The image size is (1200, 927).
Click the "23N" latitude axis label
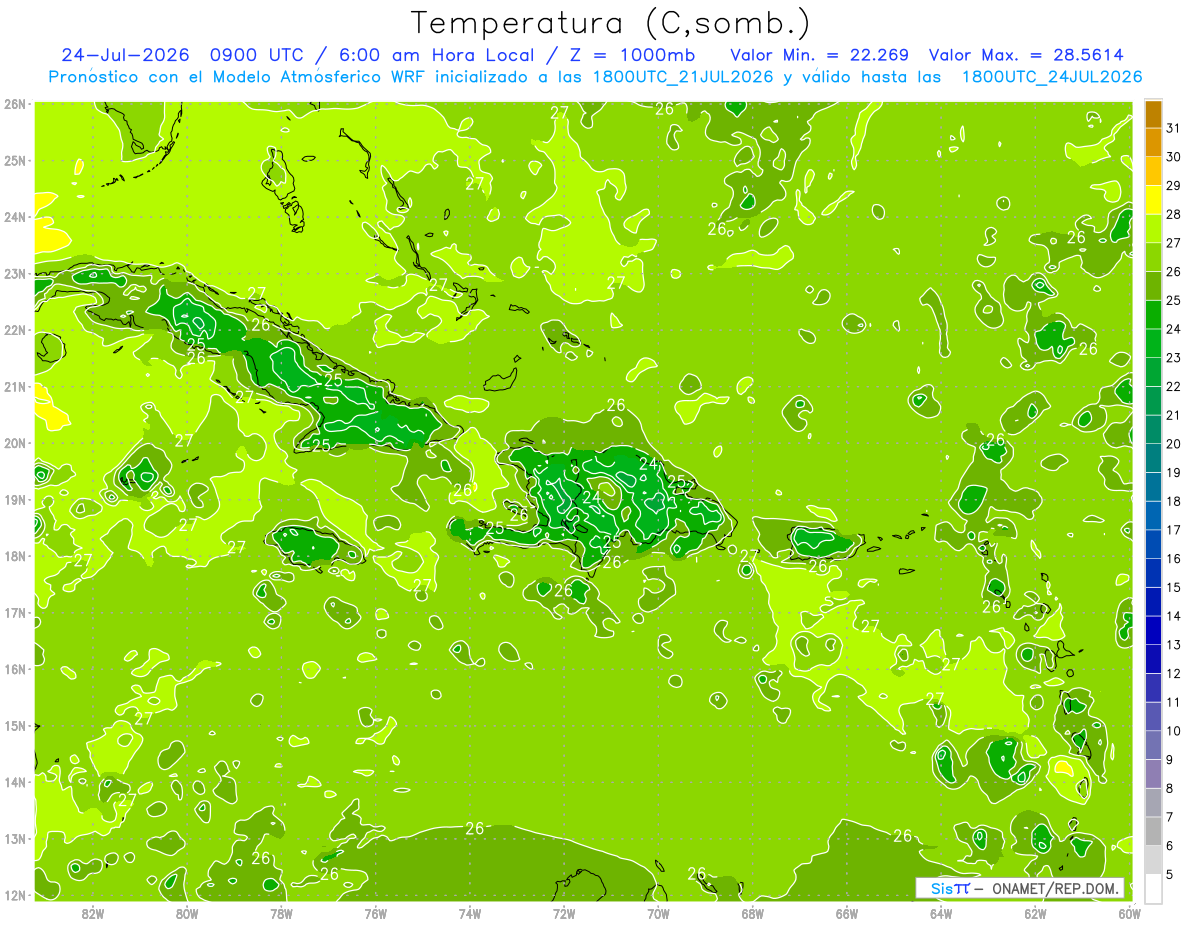pos(15,273)
